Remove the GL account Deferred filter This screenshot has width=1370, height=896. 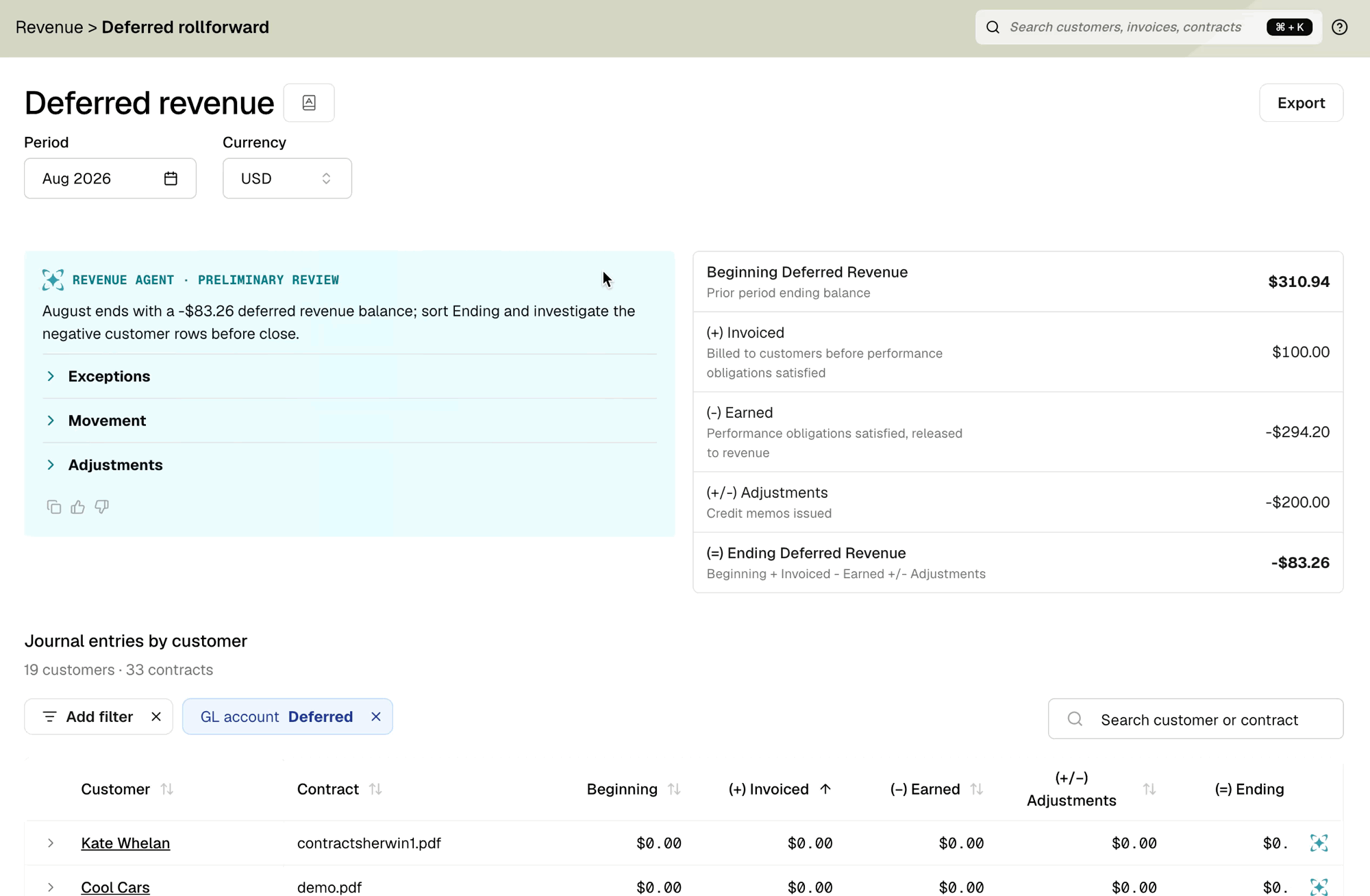[x=376, y=717]
